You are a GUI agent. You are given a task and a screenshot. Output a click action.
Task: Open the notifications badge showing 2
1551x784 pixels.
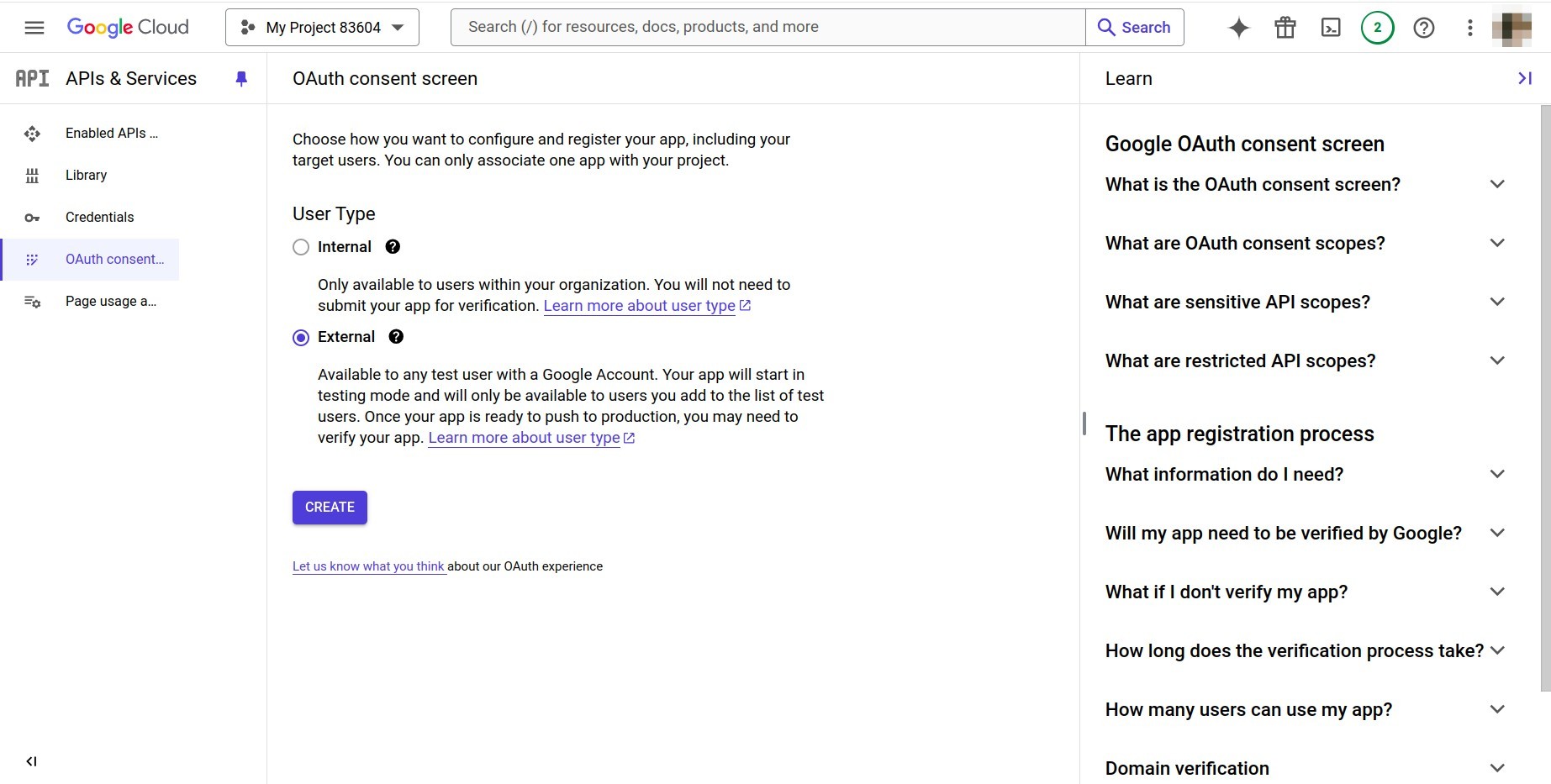click(x=1377, y=28)
